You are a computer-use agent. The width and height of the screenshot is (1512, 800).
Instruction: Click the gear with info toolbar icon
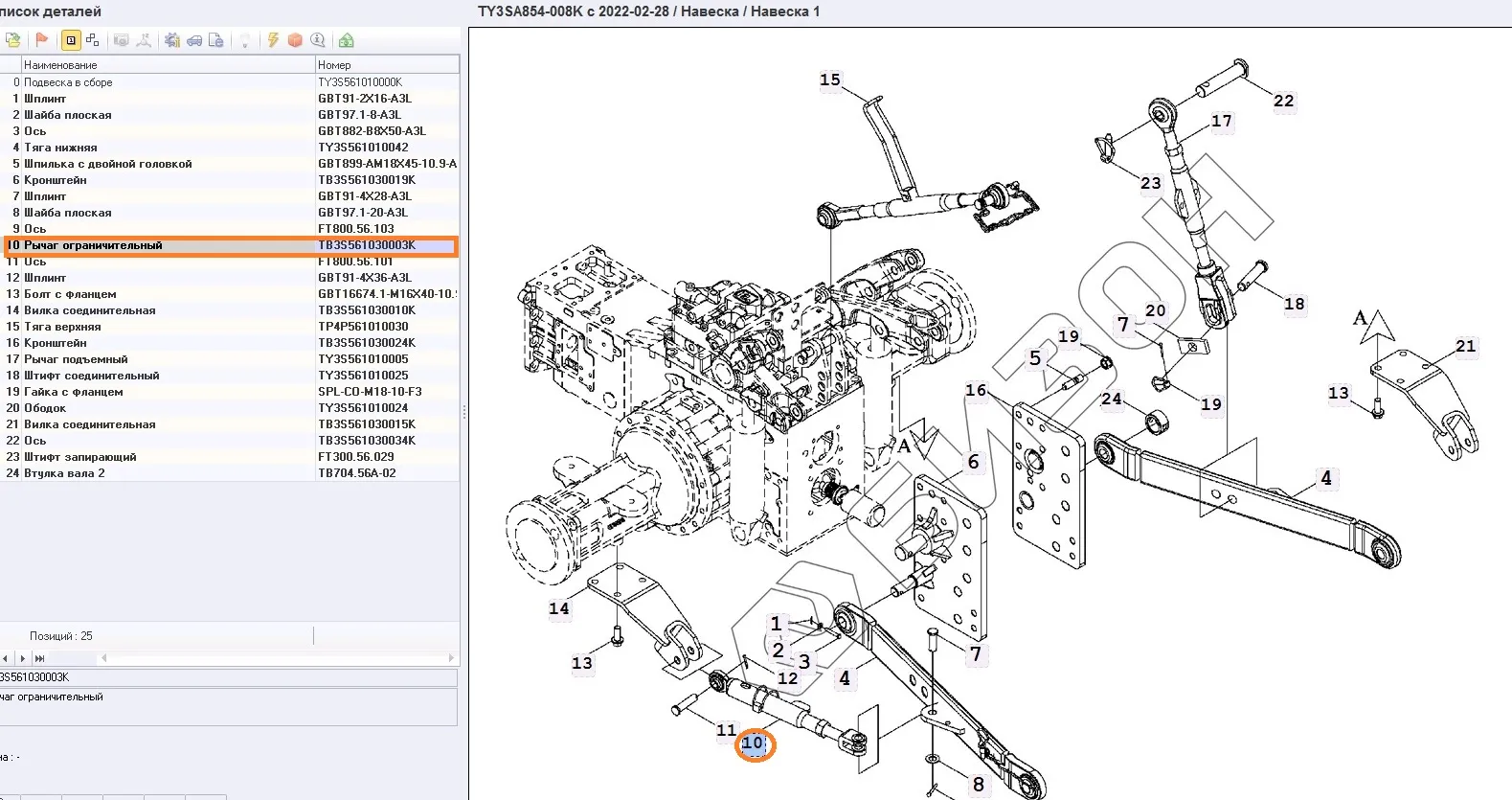point(172,40)
